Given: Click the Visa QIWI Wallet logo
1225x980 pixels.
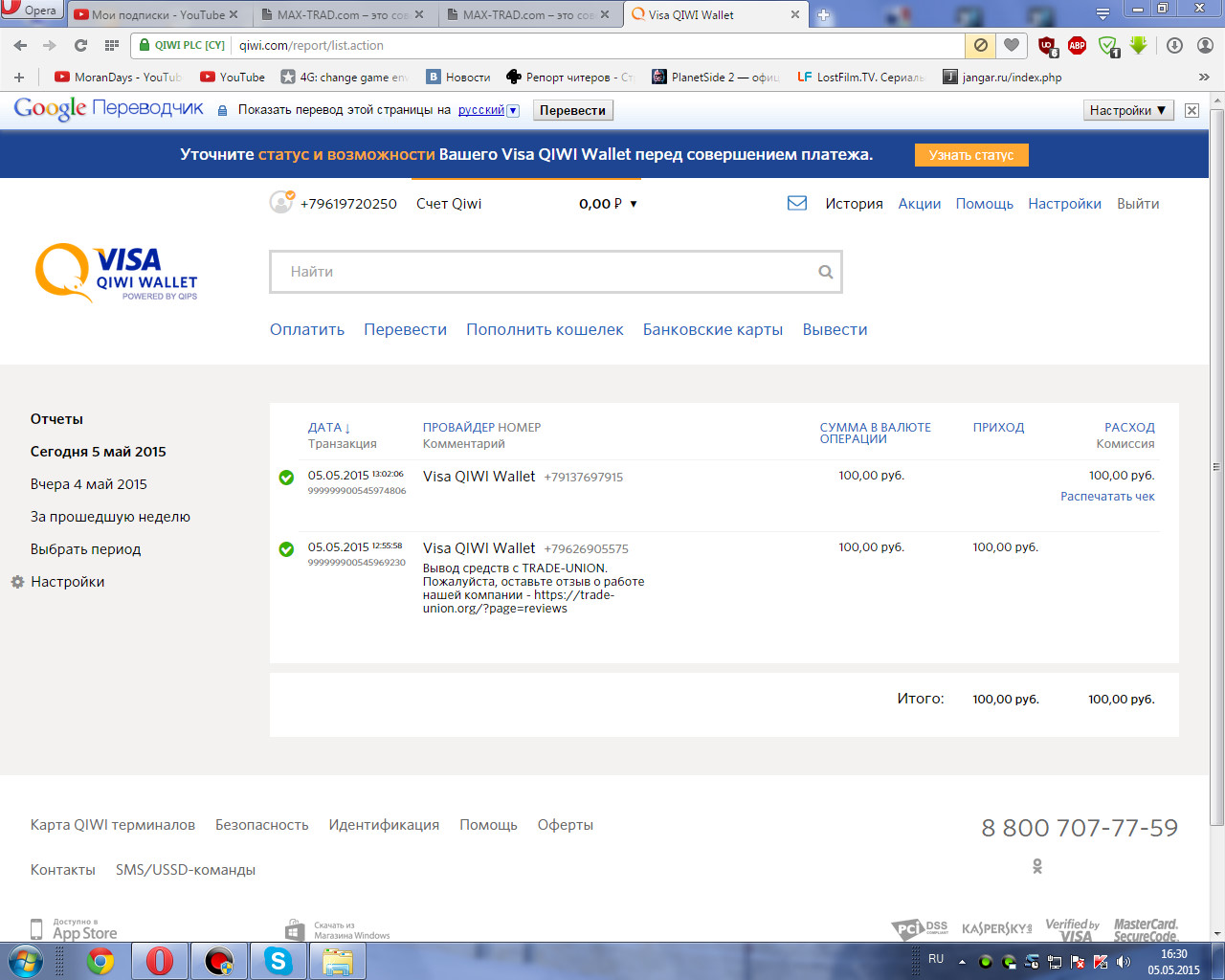Looking at the screenshot, I should pyautogui.click(x=116, y=273).
